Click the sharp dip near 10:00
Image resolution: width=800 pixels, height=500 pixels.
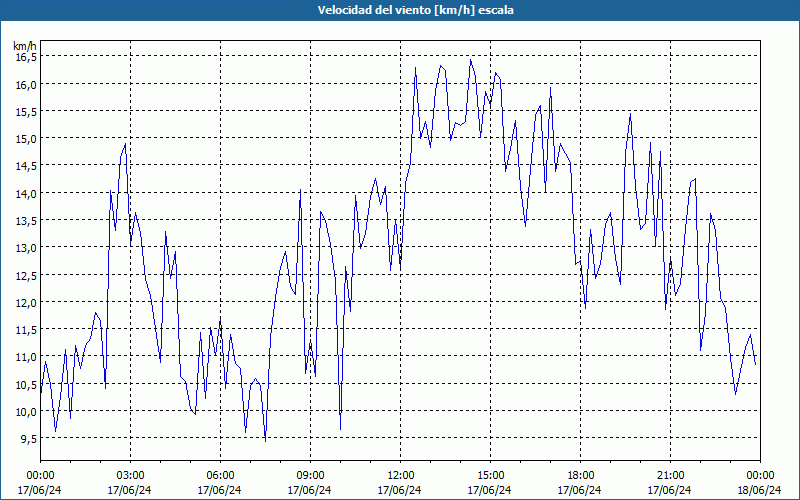[x=340, y=429]
